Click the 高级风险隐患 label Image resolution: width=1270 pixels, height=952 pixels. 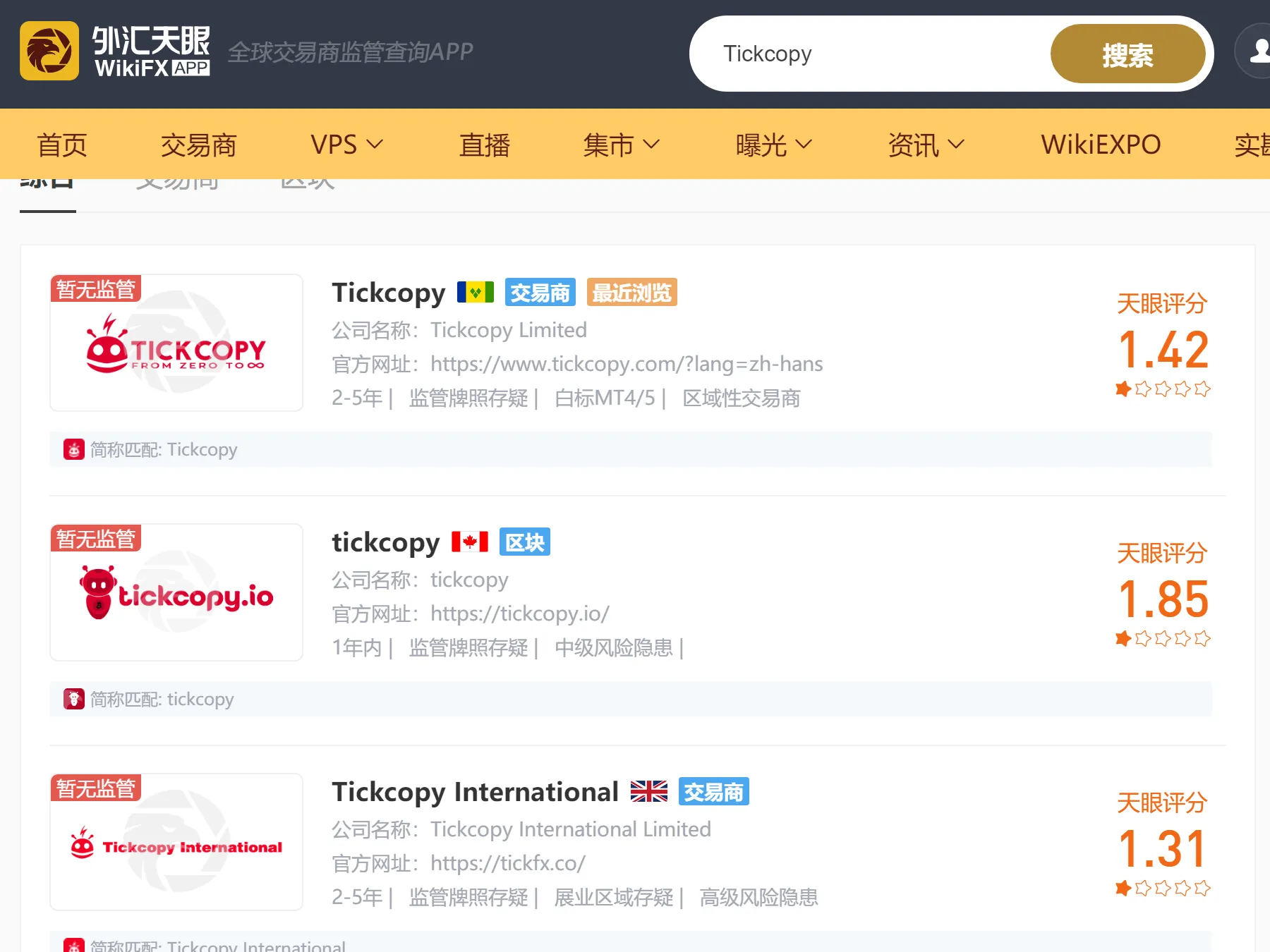click(758, 898)
